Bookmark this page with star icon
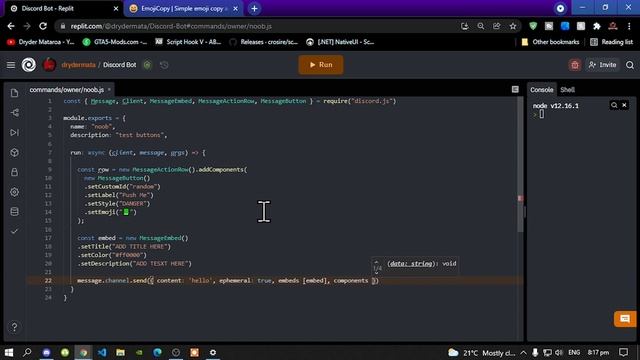The width and height of the screenshot is (640, 360). click(x=513, y=26)
